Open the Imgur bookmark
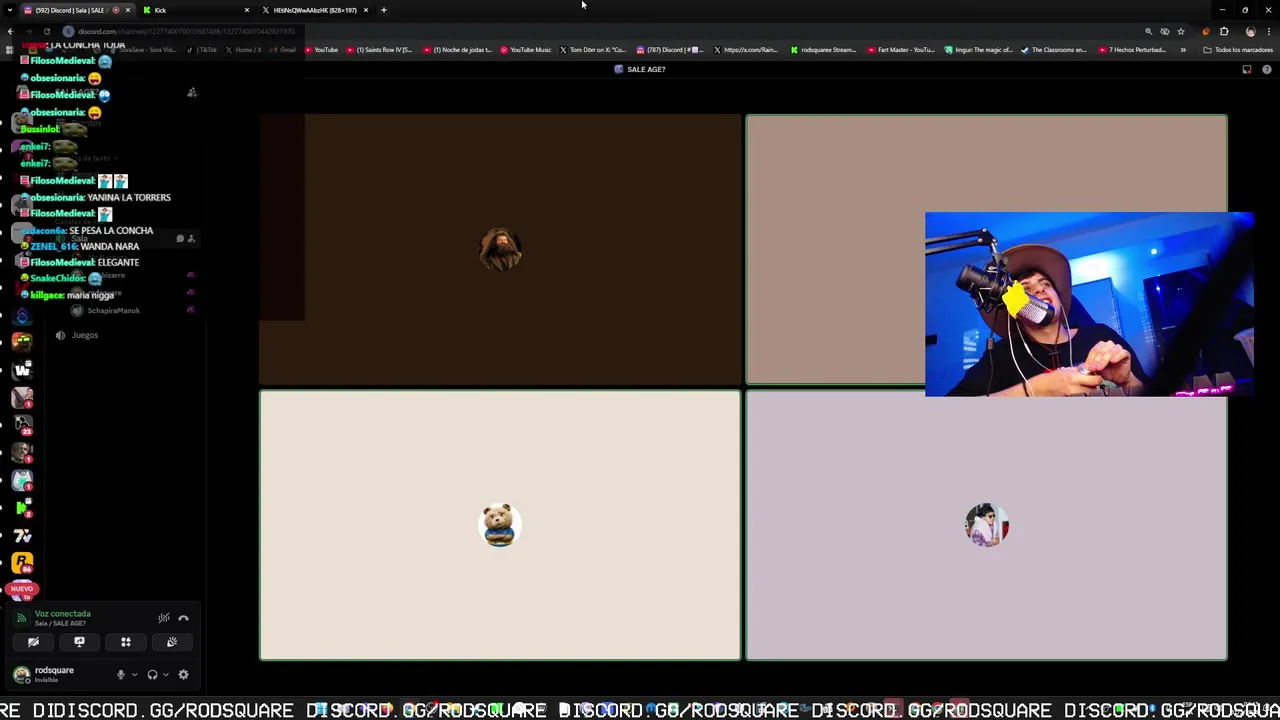 coord(979,49)
